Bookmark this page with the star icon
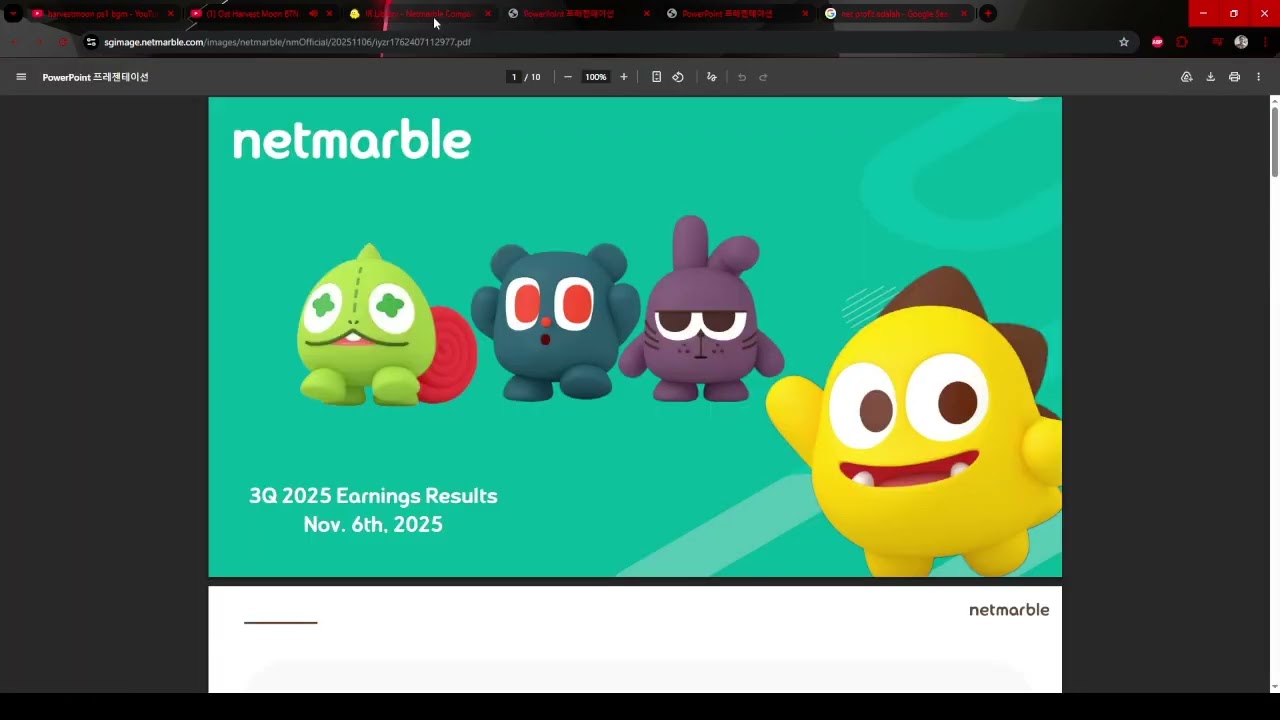 pyautogui.click(x=1124, y=42)
